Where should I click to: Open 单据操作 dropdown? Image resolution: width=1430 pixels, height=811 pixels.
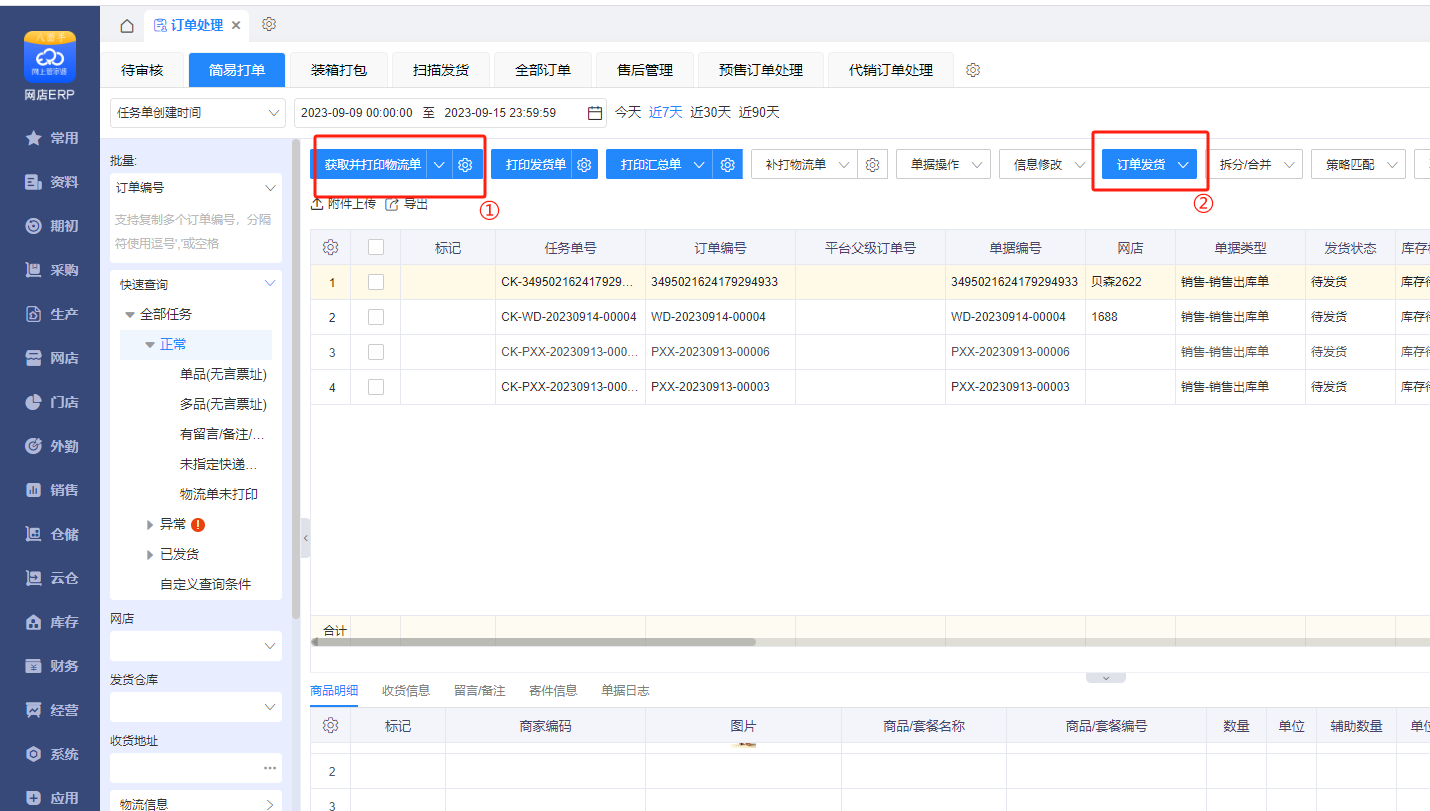944,165
